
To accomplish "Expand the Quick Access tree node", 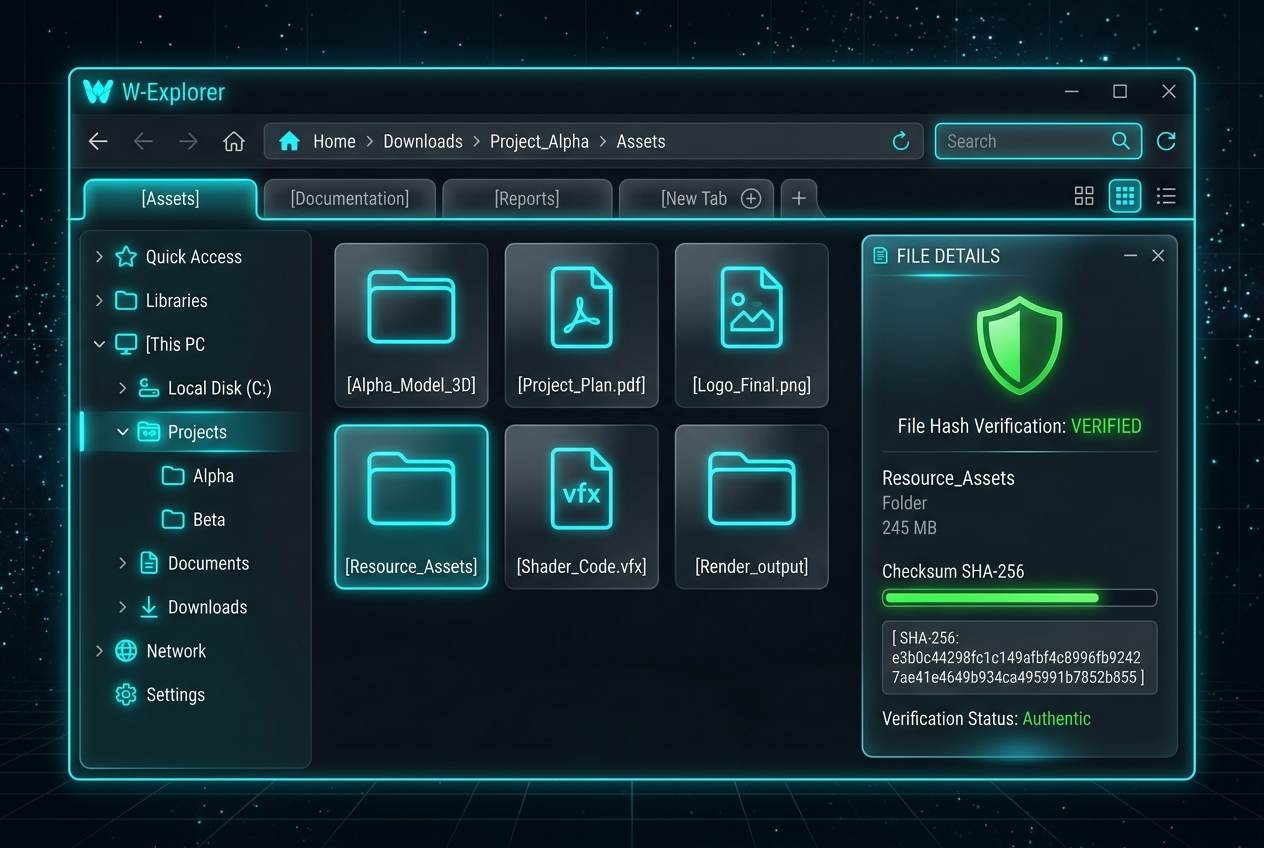I will 99,257.
